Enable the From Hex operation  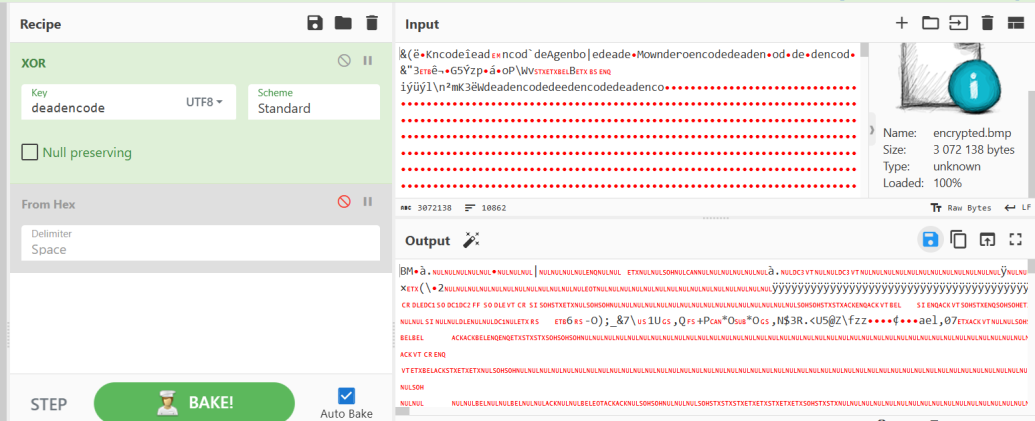(x=344, y=202)
